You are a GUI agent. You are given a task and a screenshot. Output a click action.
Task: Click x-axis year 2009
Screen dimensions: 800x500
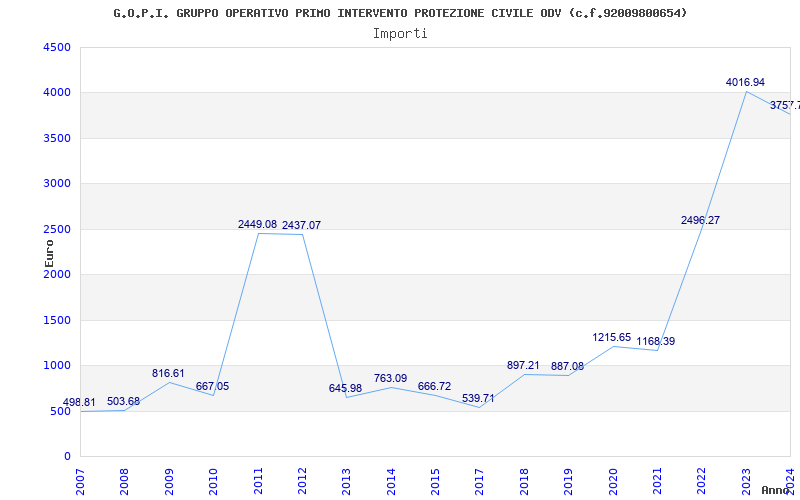tap(169, 482)
